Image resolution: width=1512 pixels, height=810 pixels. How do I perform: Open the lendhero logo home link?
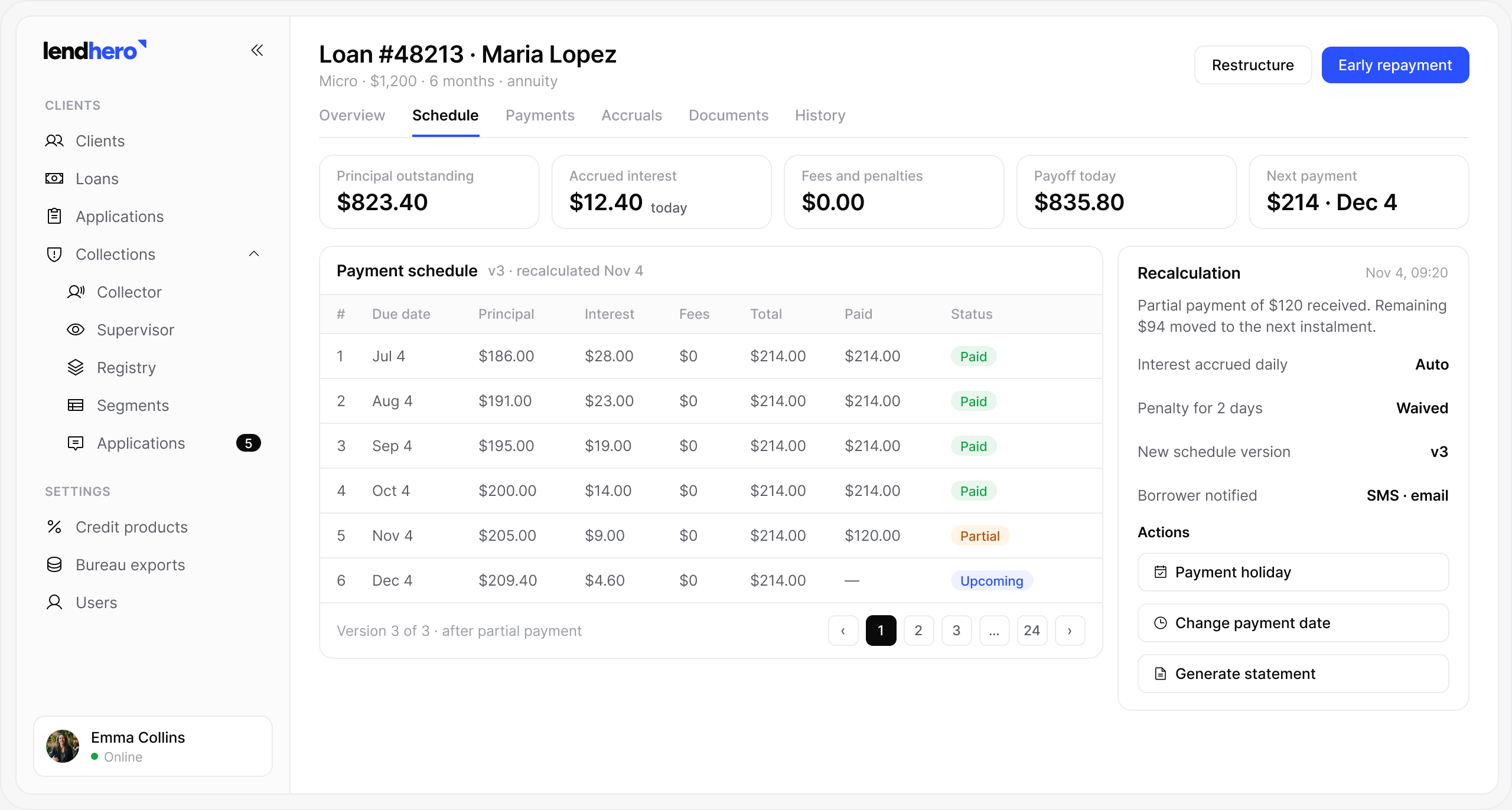click(95, 51)
